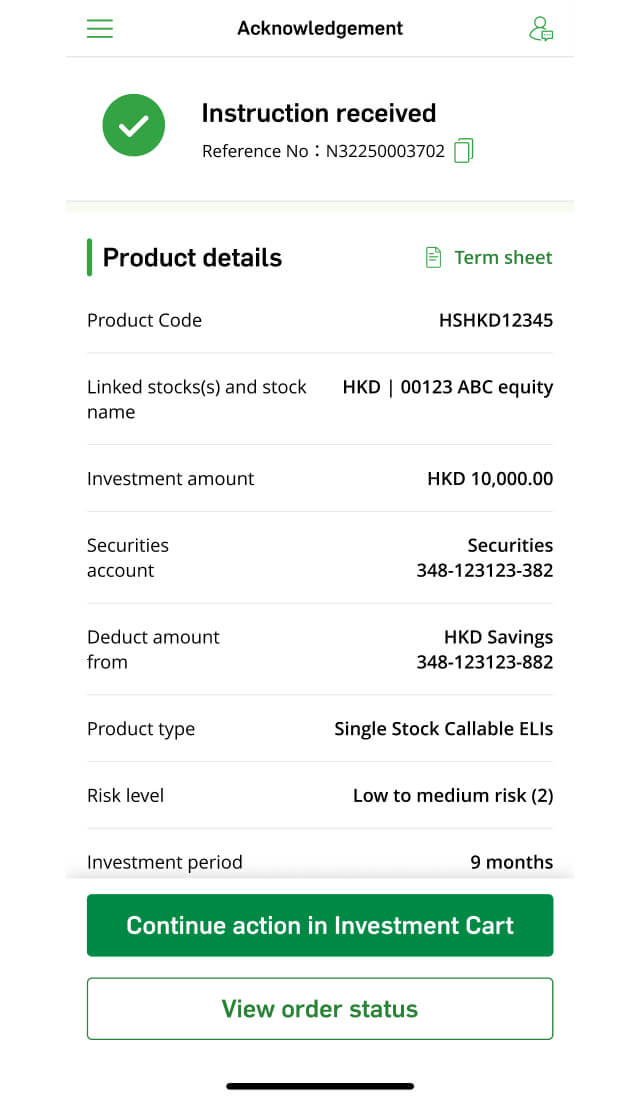
Task: Select securities account 348-123123-382
Action: [485, 558]
